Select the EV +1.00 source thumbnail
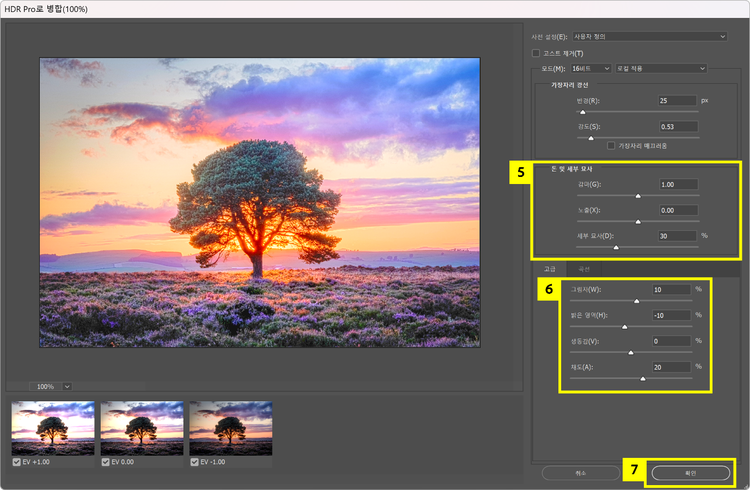 (53, 428)
